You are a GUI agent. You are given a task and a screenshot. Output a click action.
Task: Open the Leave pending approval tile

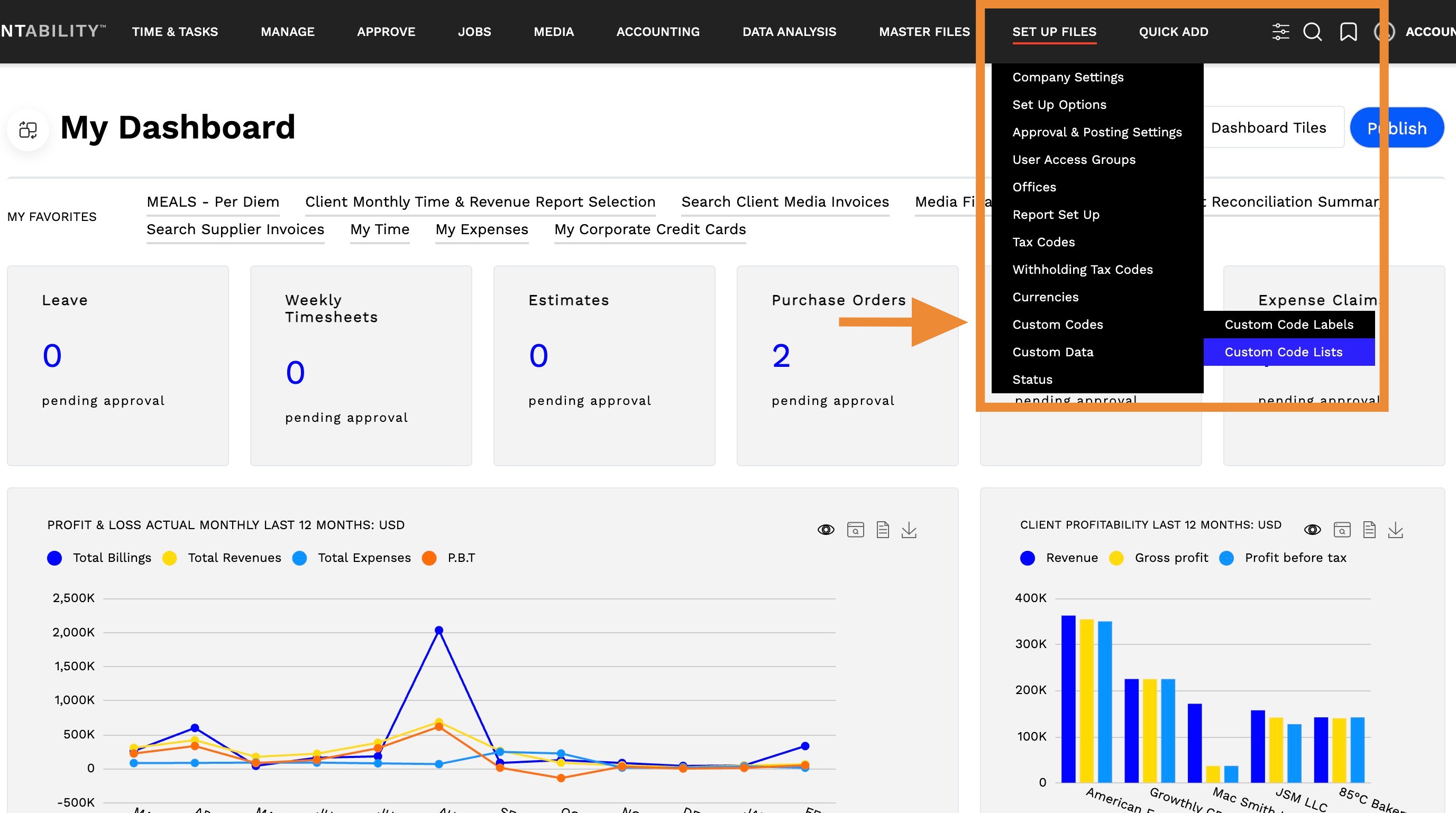tap(117, 366)
